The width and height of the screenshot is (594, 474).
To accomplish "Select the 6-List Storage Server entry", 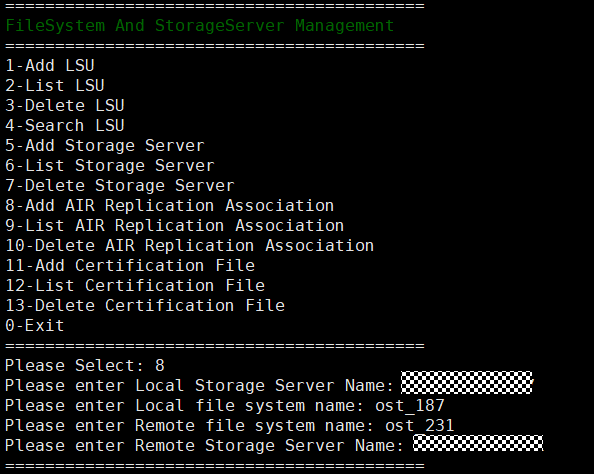I will [110, 166].
